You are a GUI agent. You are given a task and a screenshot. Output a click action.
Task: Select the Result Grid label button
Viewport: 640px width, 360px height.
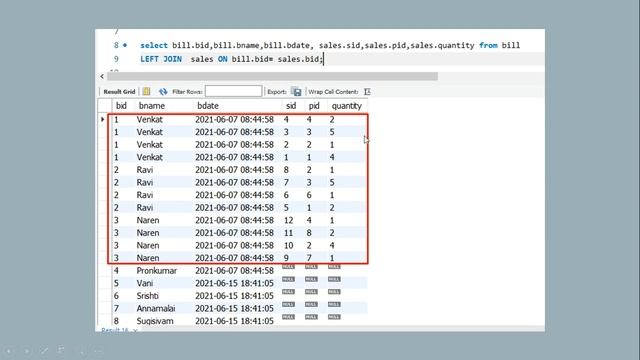click(119, 92)
